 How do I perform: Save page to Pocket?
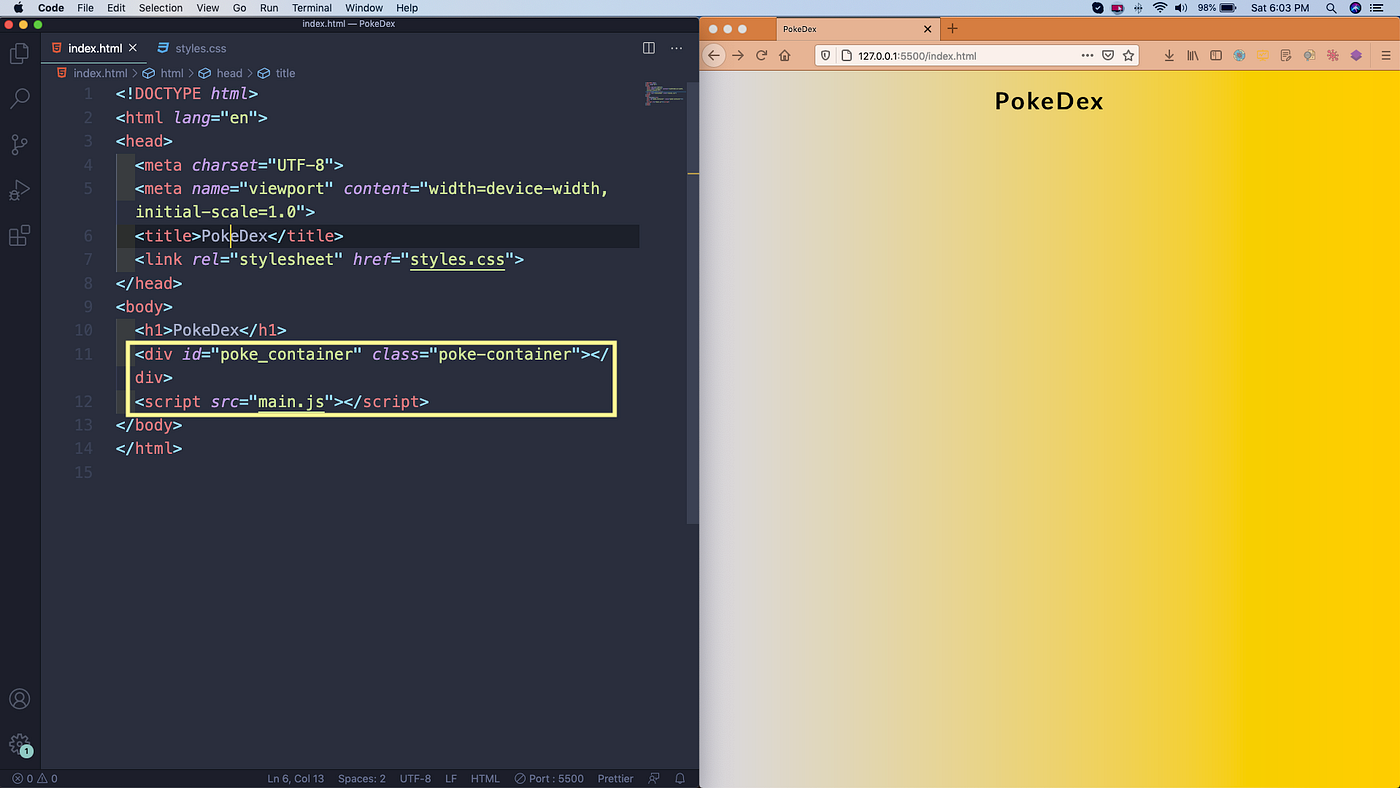(1108, 56)
